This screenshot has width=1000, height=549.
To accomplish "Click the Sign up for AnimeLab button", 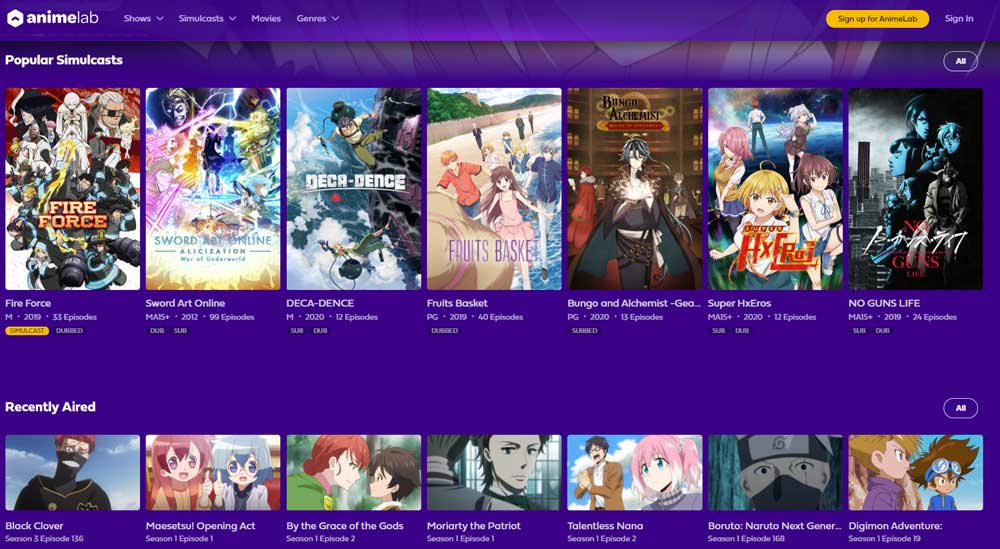I will (x=878, y=18).
